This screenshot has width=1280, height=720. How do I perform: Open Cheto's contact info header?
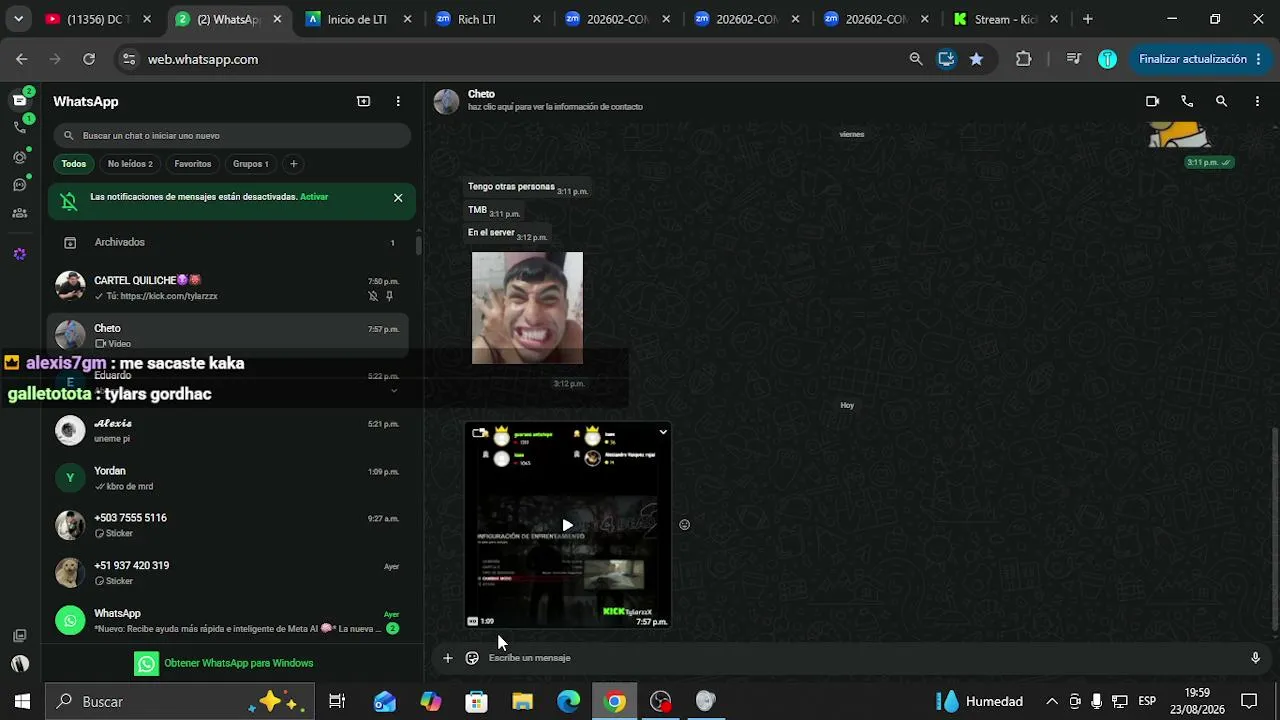[x=555, y=100]
